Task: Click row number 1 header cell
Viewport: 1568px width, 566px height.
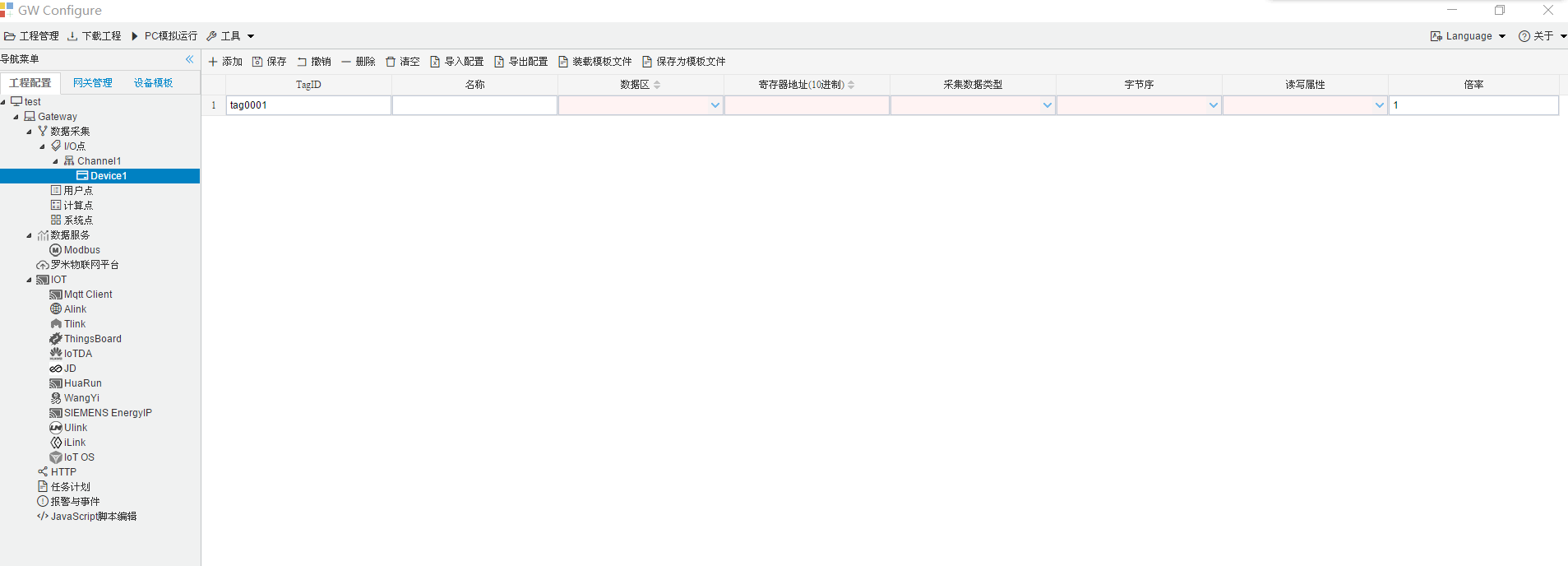Action: 214,105
